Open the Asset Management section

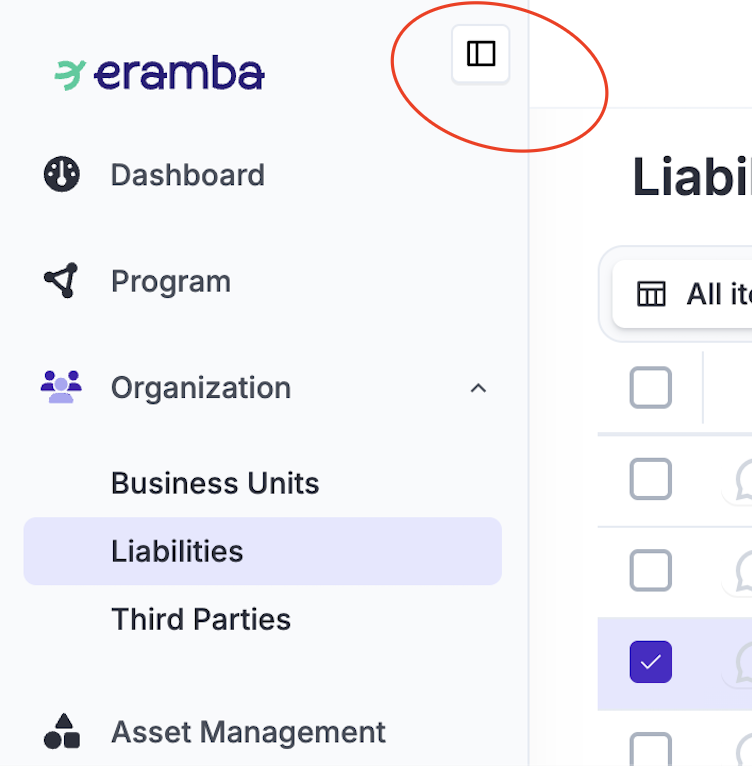pos(248,732)
